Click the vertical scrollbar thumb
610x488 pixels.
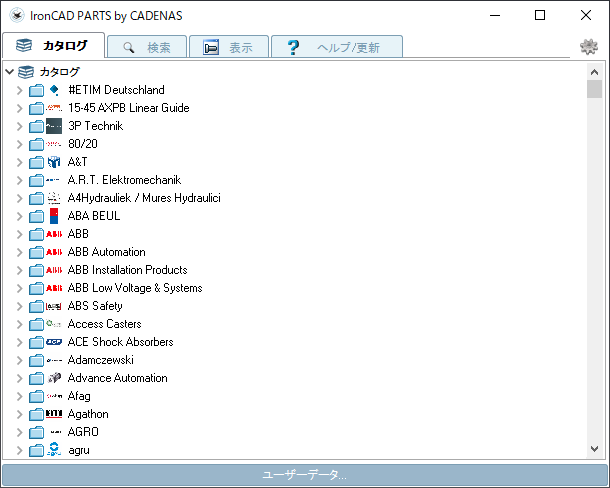click(594, 89)
